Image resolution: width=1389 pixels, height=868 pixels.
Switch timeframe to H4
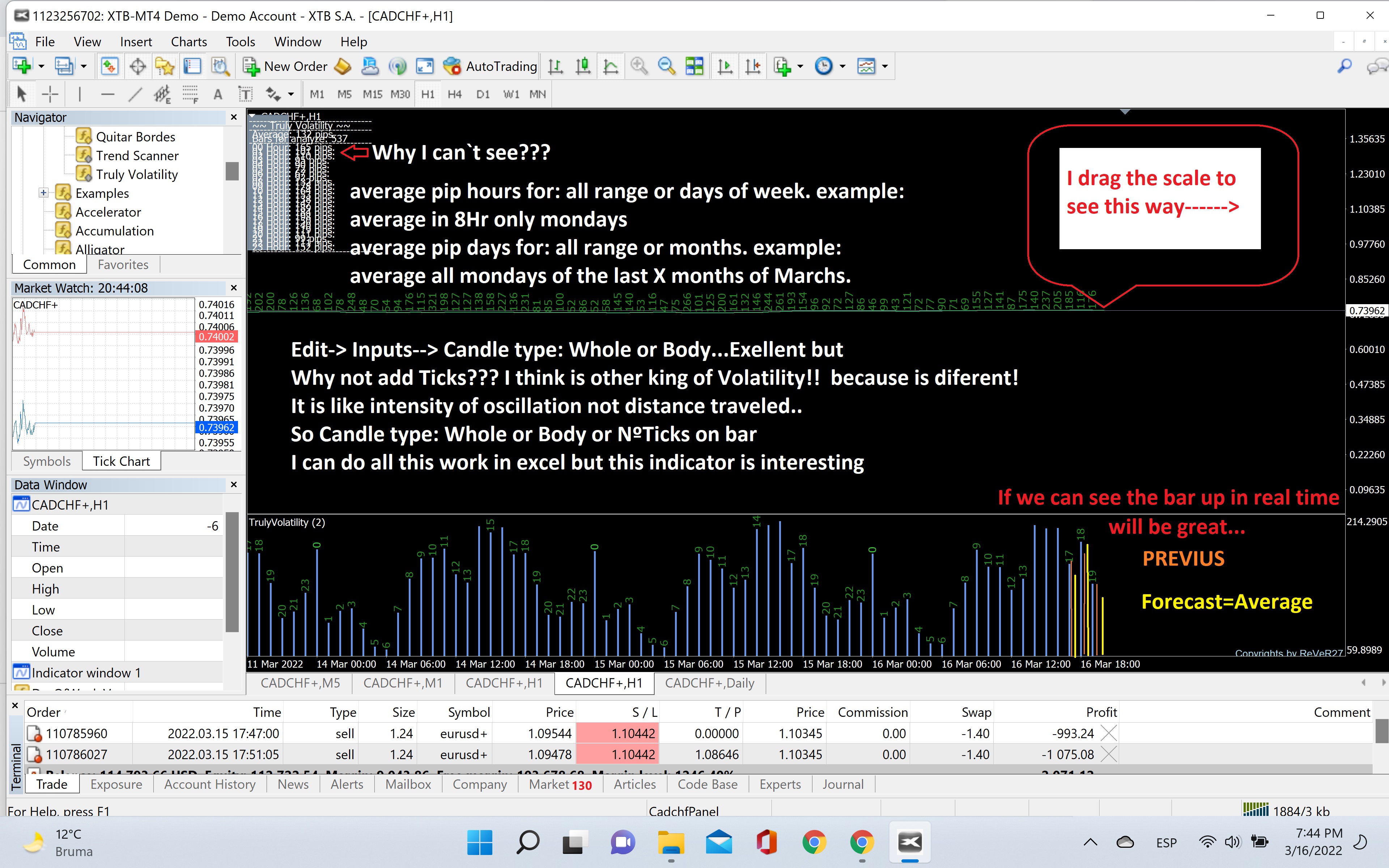(455, 94)
